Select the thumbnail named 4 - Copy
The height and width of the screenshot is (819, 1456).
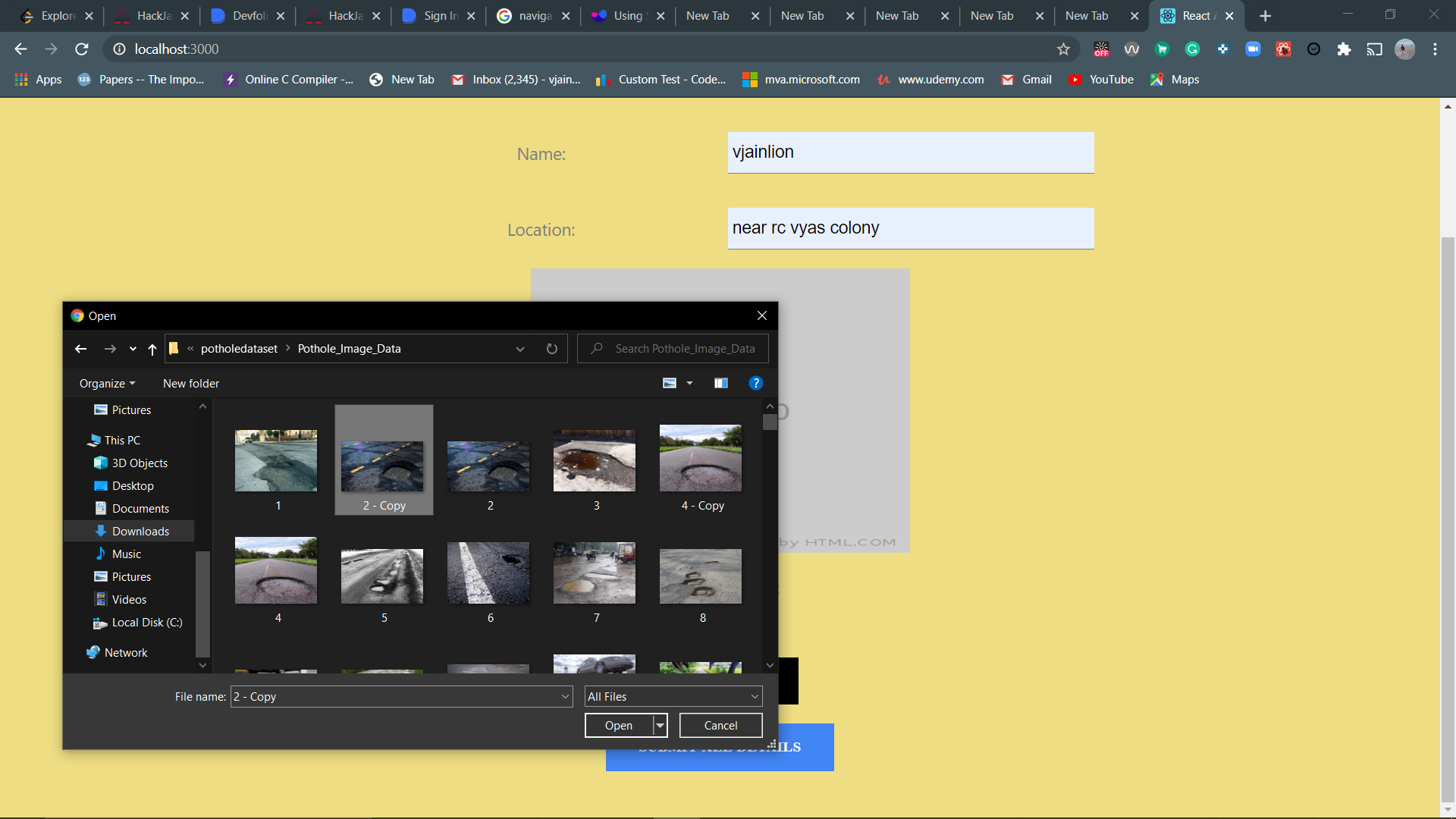point(701,466)
